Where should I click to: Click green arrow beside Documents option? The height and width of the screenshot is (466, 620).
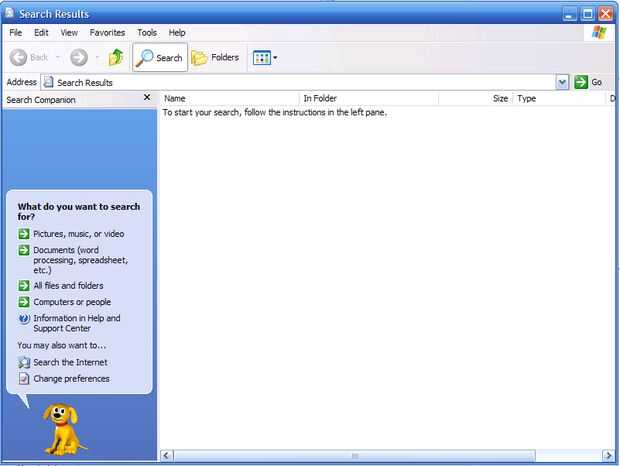tap(24, 250)
